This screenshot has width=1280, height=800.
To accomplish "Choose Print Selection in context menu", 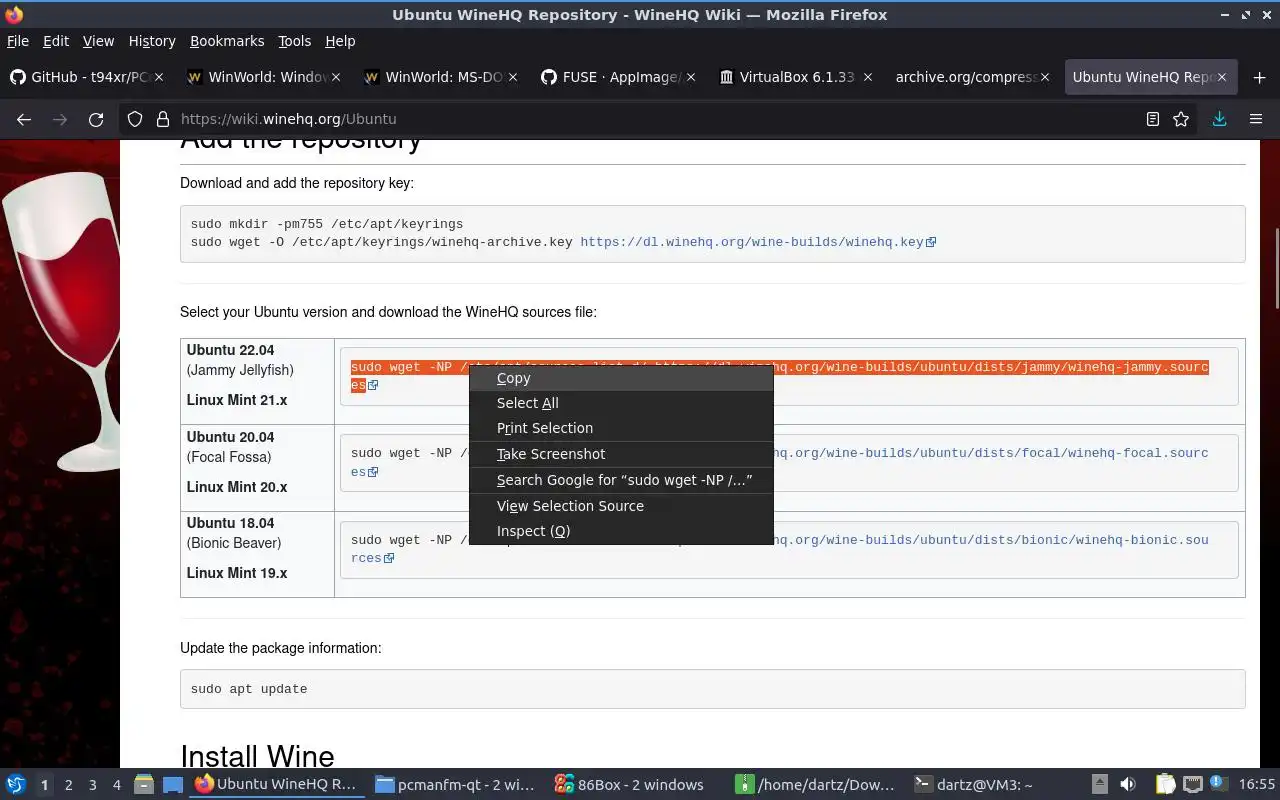I will coord(621,428).
